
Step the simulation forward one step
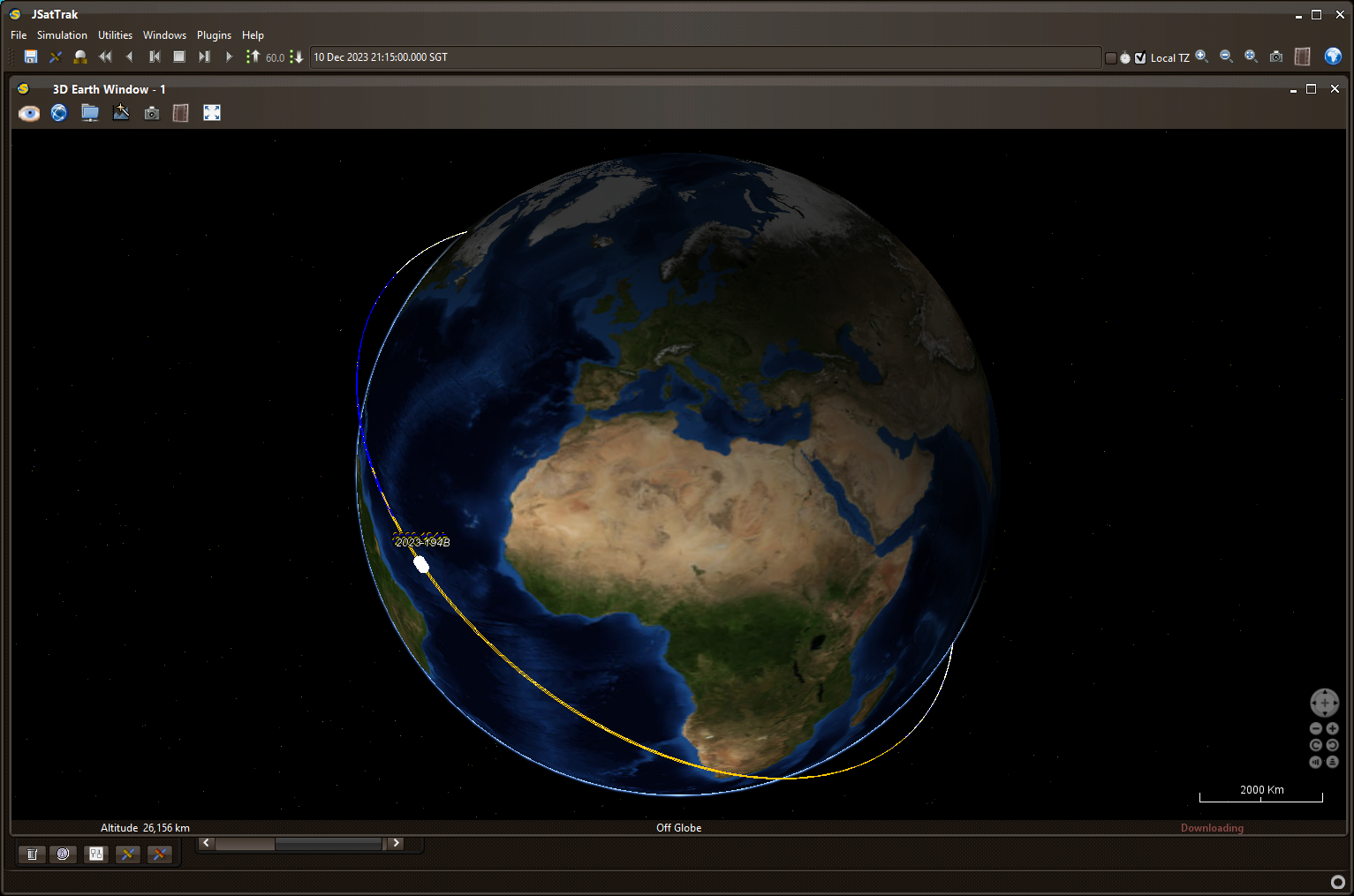tap(204, 56)
